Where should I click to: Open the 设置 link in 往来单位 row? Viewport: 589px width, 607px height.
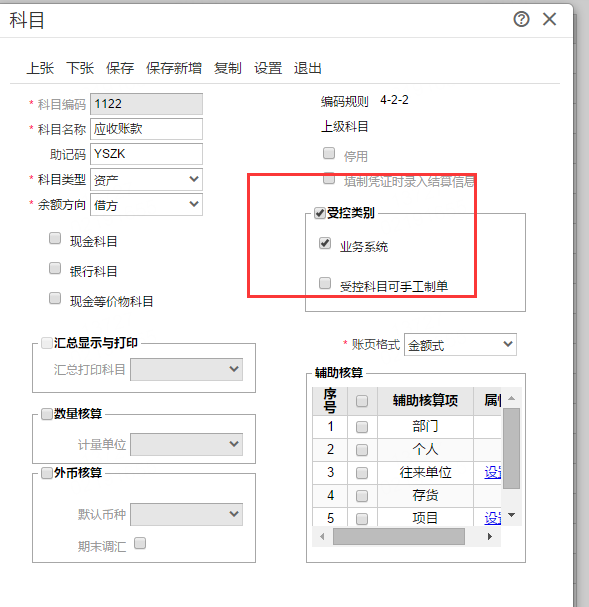click(493, 472)
